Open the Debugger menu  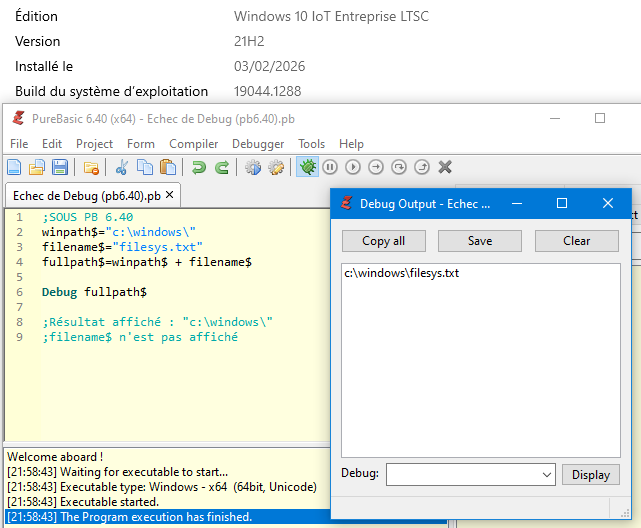[258, 144]
